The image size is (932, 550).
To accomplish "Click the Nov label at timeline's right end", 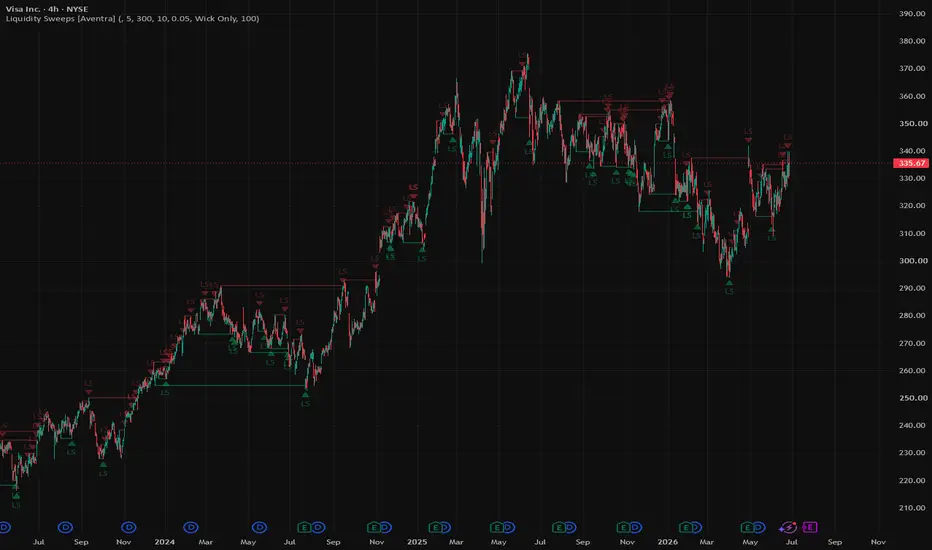I will point(878,542).
